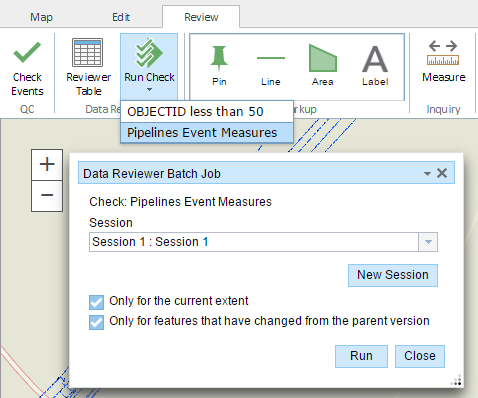Open the Session dropdown list
The image size is (478, 398).
[x=428, y=242]
